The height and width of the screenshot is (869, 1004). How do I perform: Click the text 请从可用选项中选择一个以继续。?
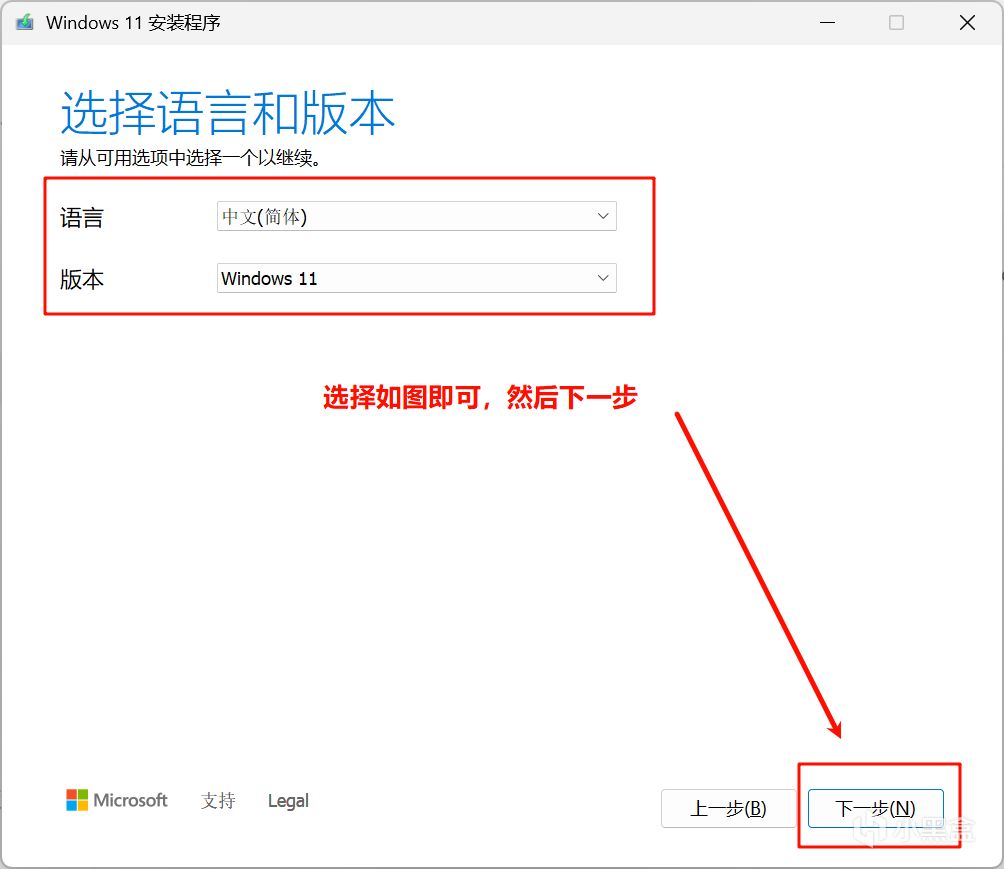pyautogui.click(x=190, y=158)
